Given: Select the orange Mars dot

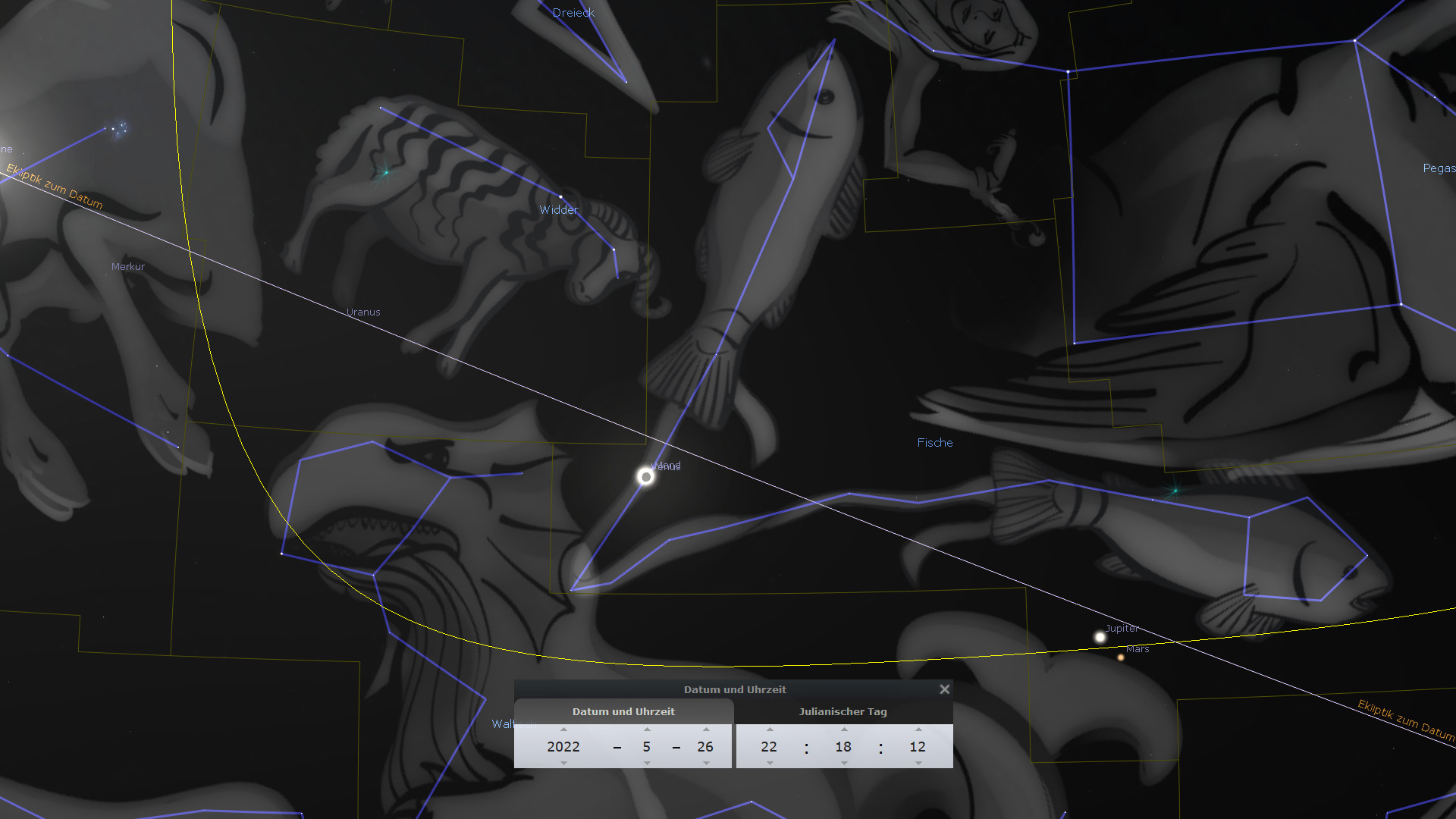Looking at the screenshot, I should tap(1121, 657).
